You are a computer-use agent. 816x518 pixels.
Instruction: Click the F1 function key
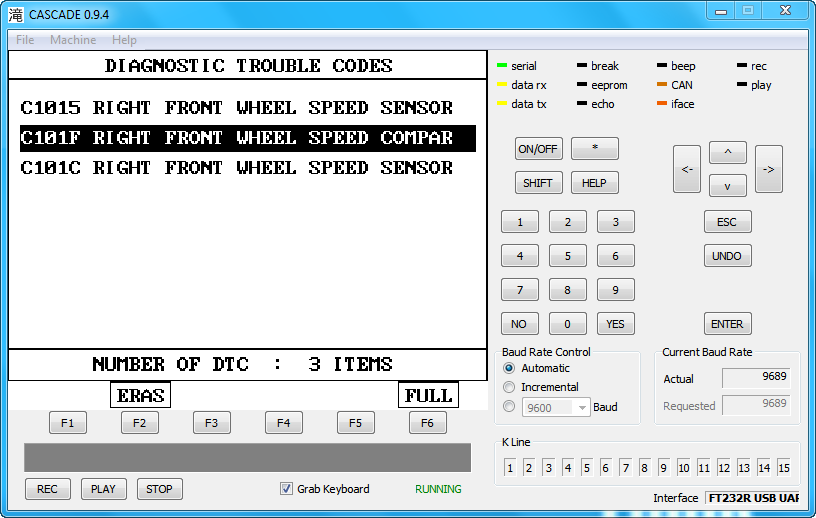[68, 423]
